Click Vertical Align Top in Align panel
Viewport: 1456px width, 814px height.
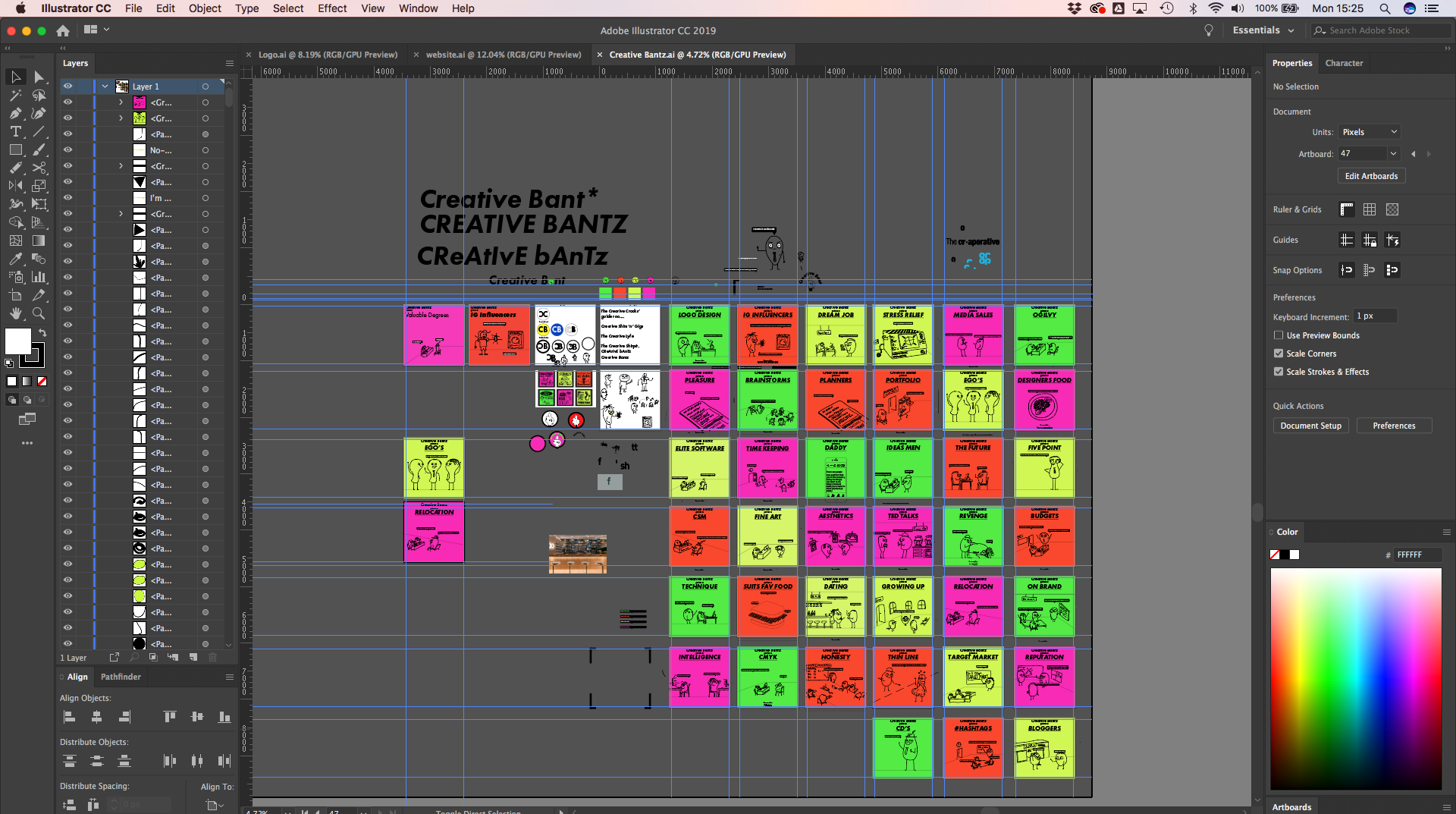[170, 717]
